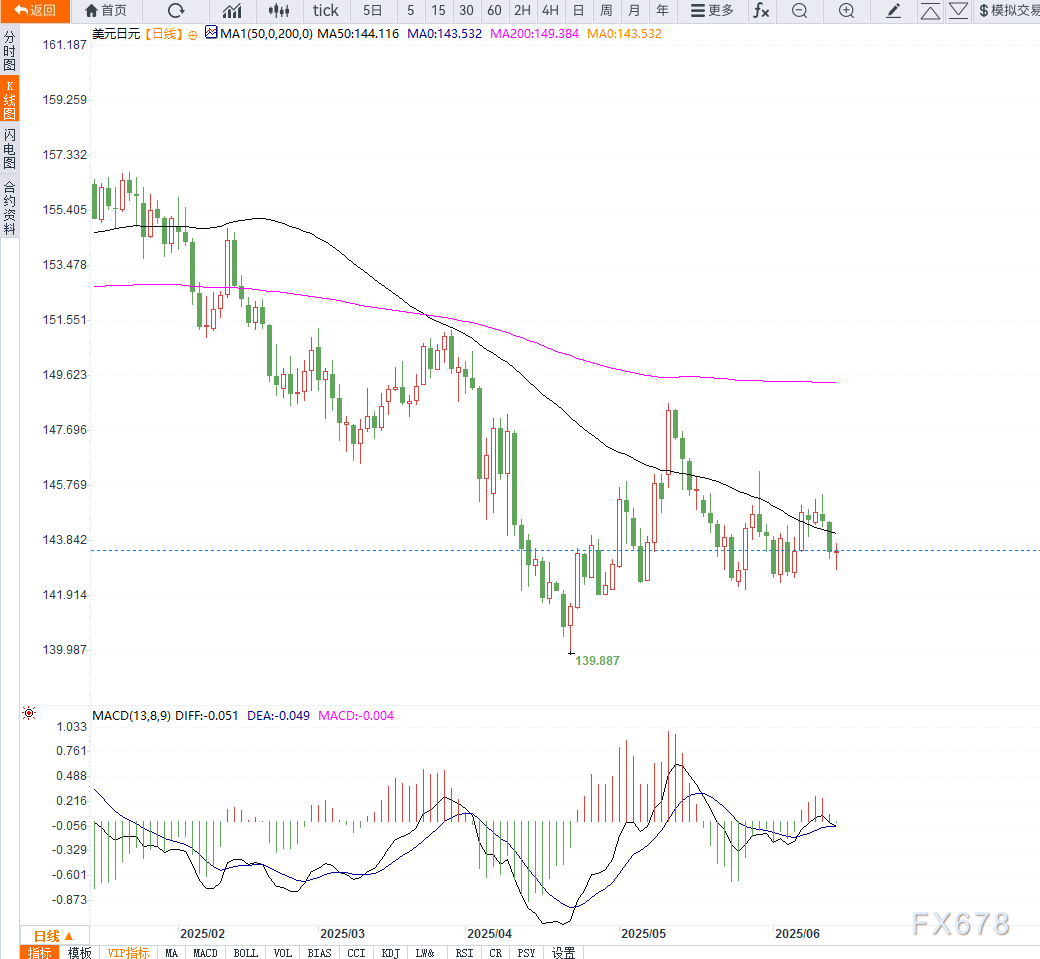Viewport: 1040px width, 959px height.
Task: Click the sun icon beside MACD
Action: (x=28, y=714)
